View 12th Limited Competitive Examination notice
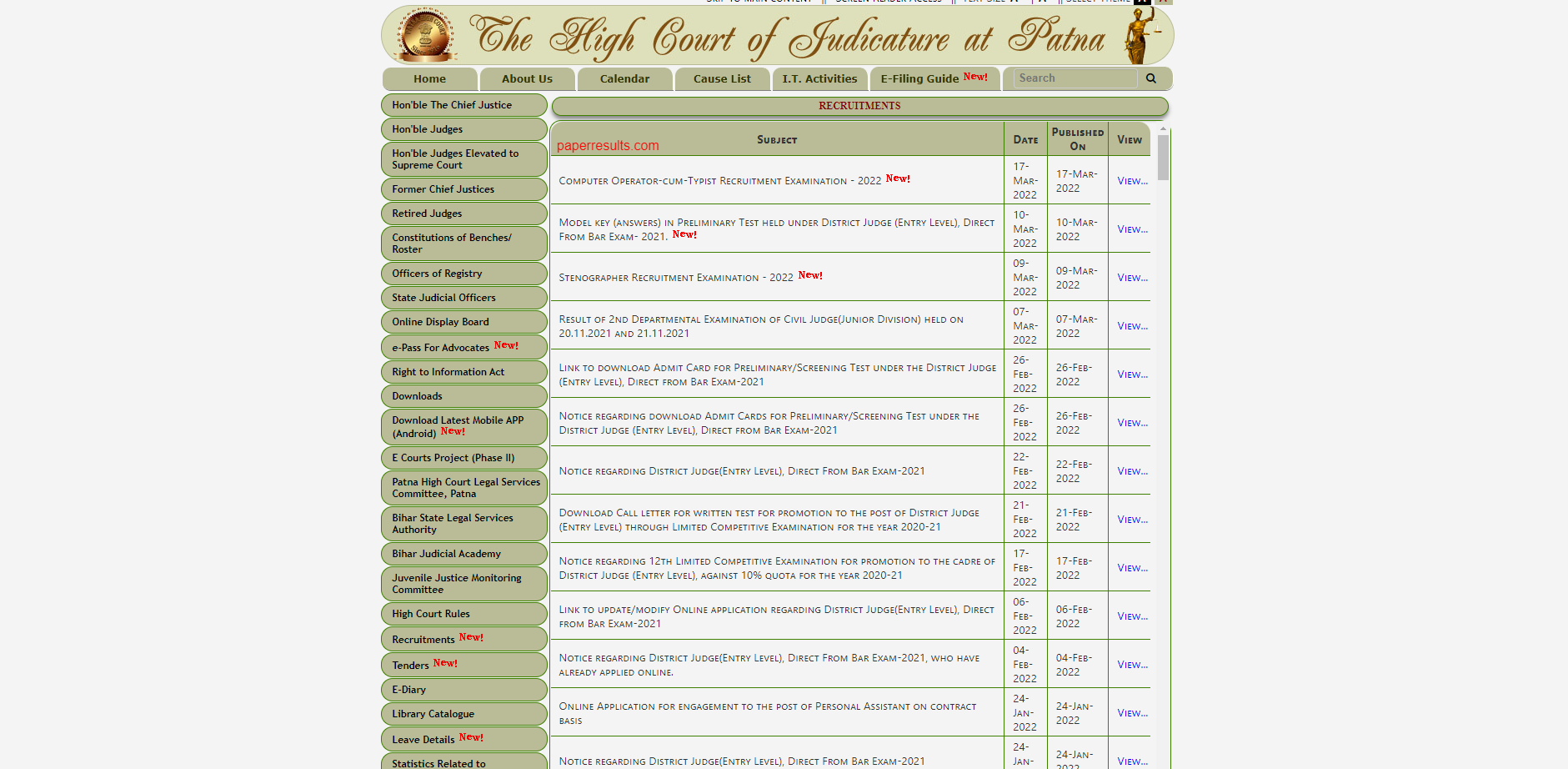Screen dimensions: 1568x769 (1132, 568)
